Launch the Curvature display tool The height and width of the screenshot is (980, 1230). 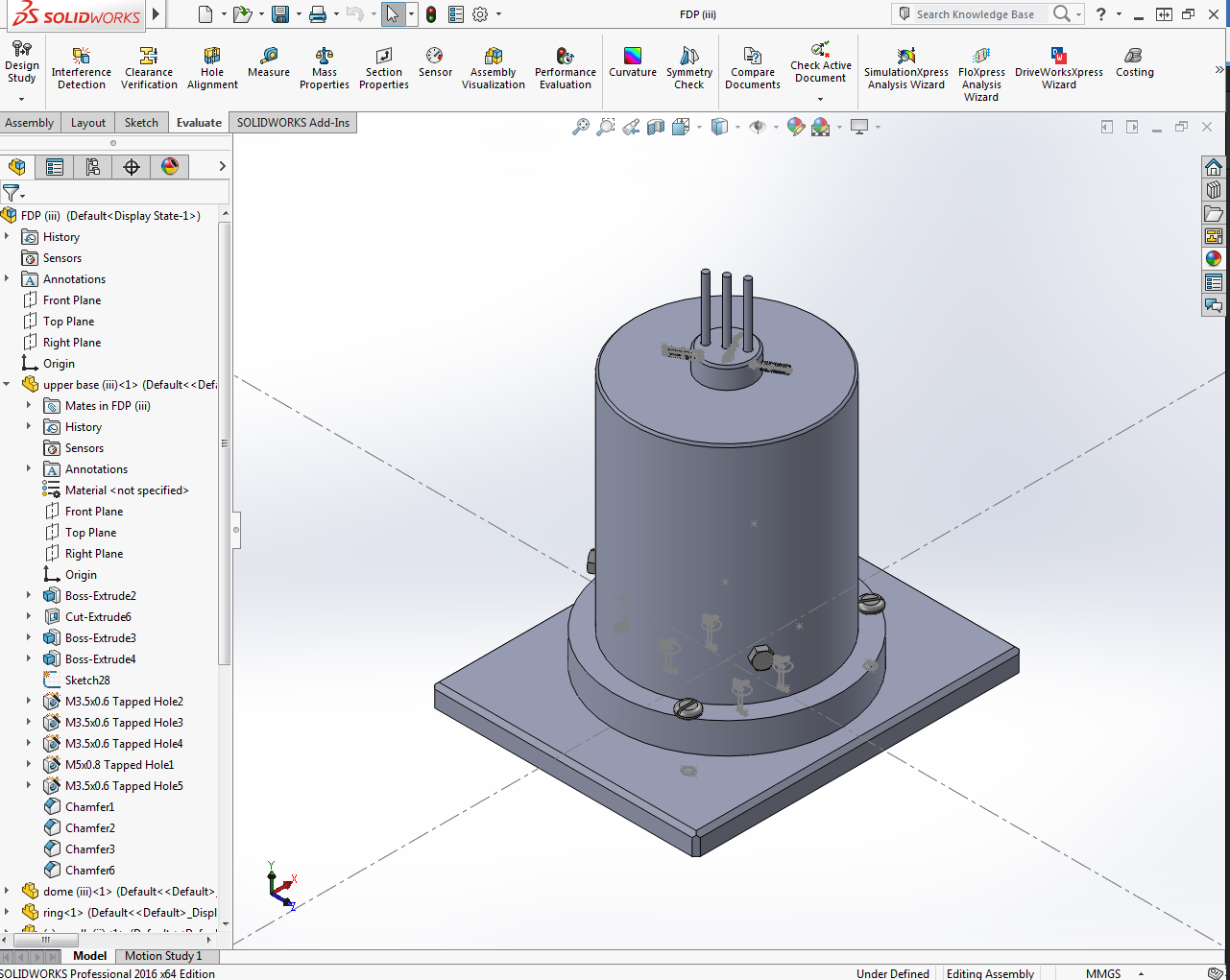tap(632, 60)
